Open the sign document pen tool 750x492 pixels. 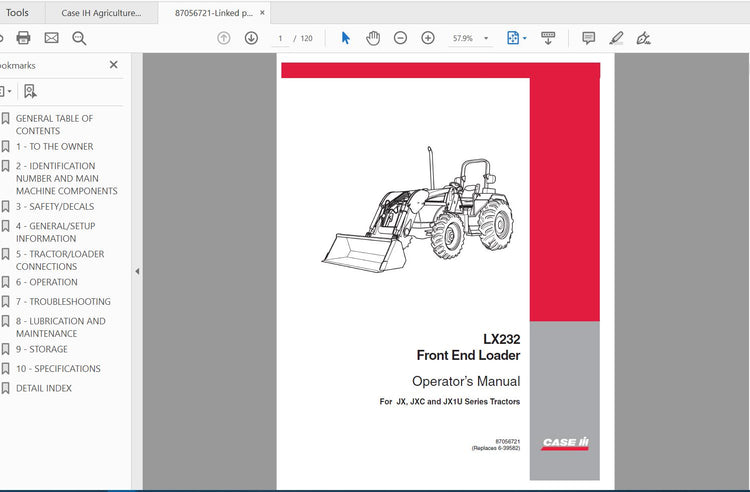click(643, 38)
